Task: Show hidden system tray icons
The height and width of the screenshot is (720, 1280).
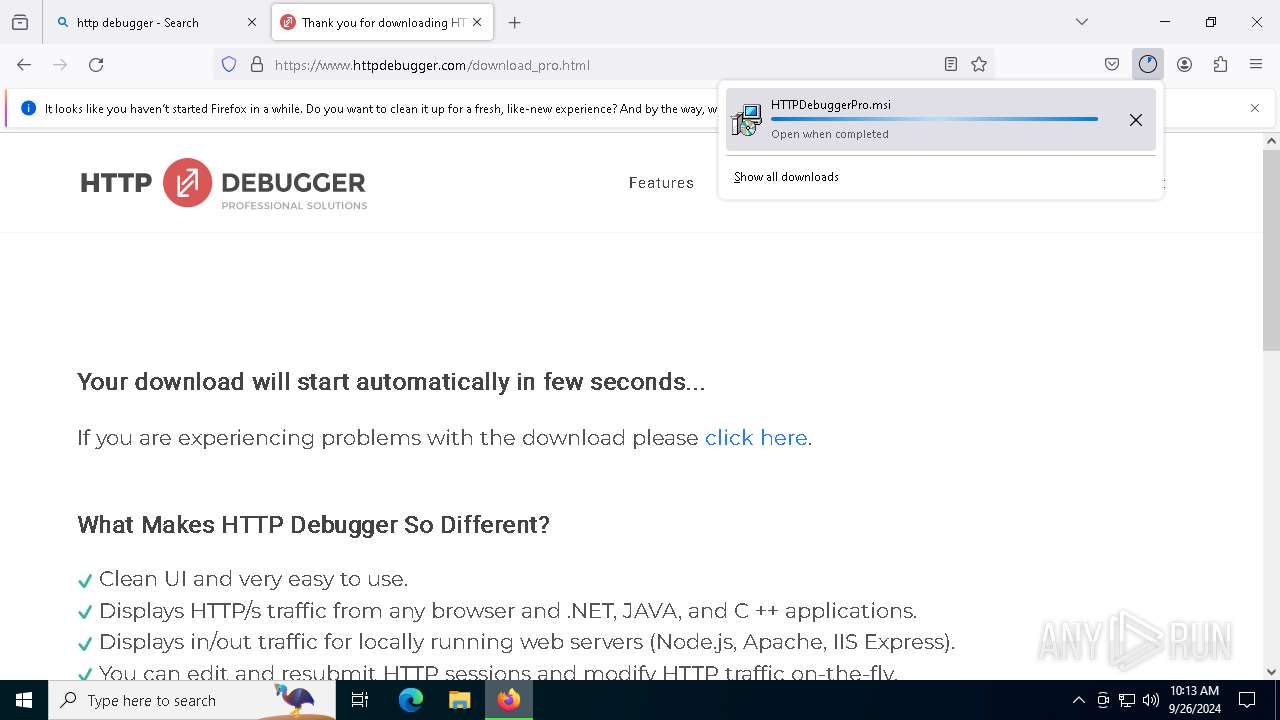Action: (x=1078, y=700)
